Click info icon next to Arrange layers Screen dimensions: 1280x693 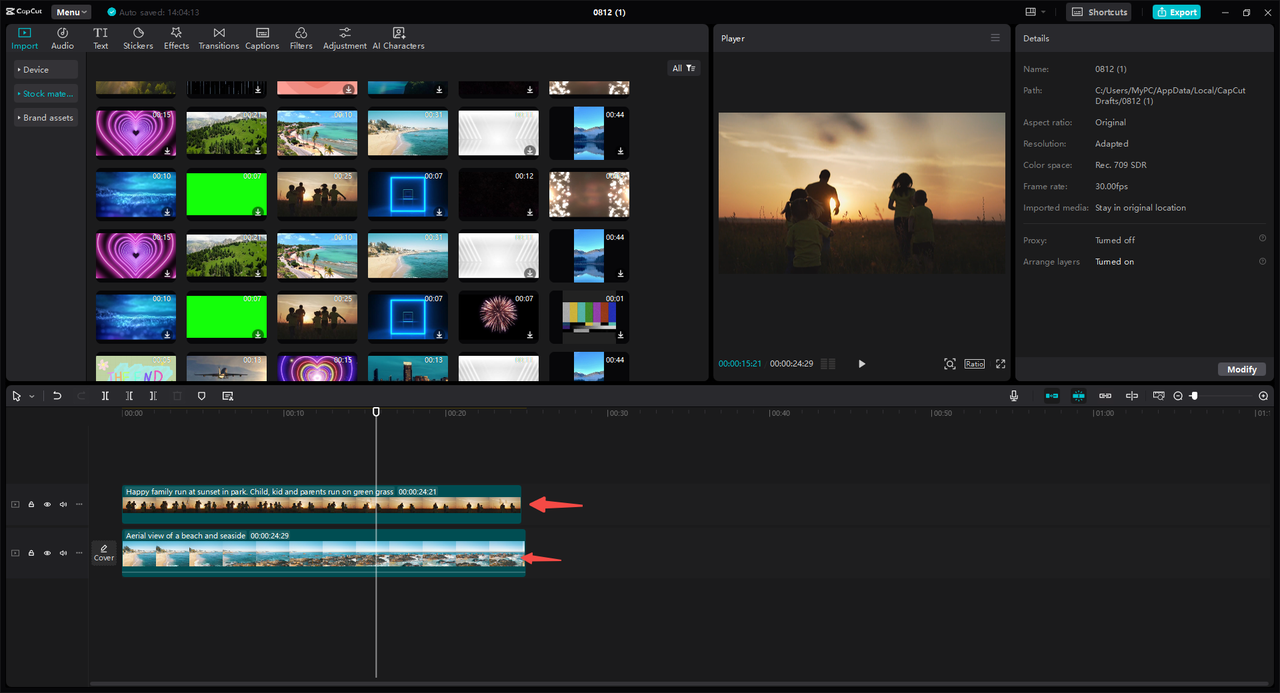(1262, 261)
